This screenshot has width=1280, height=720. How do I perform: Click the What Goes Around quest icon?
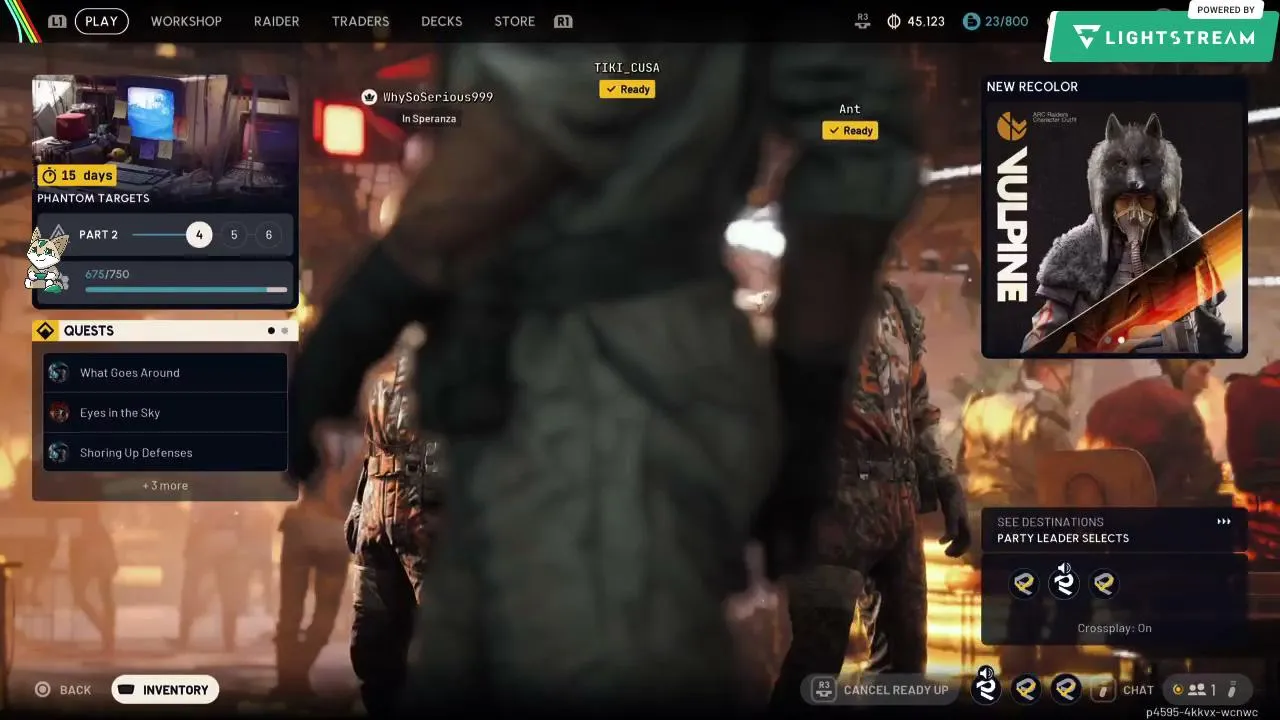(x=59, y=373)
